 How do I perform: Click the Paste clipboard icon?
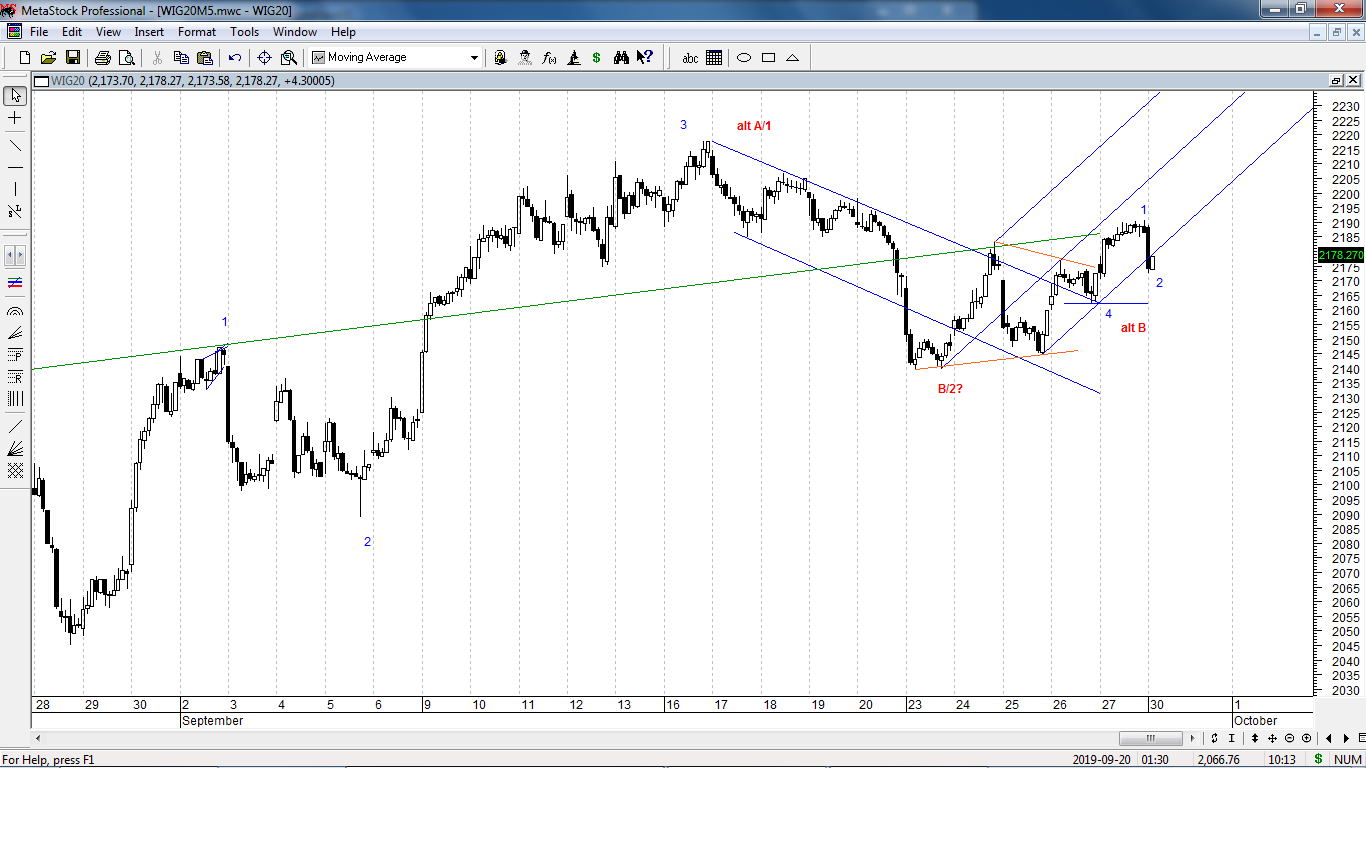pos(205,58)
